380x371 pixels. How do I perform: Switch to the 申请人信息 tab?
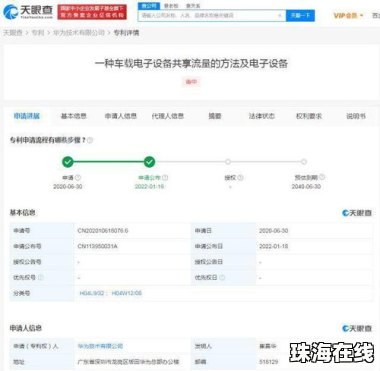coord(121,116)
